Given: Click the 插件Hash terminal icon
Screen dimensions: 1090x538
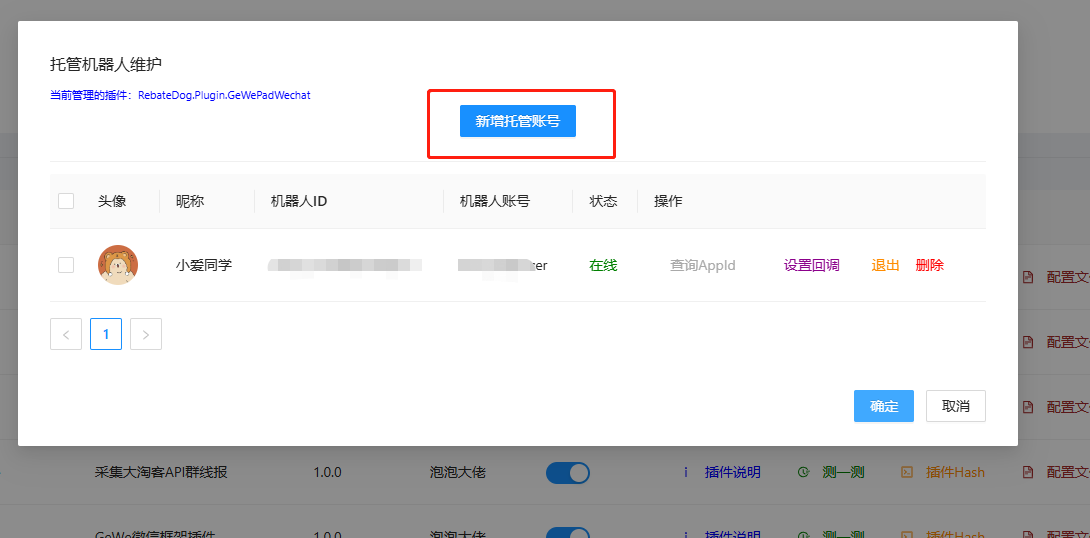Looking at the screenshot, I should point(907,472).
